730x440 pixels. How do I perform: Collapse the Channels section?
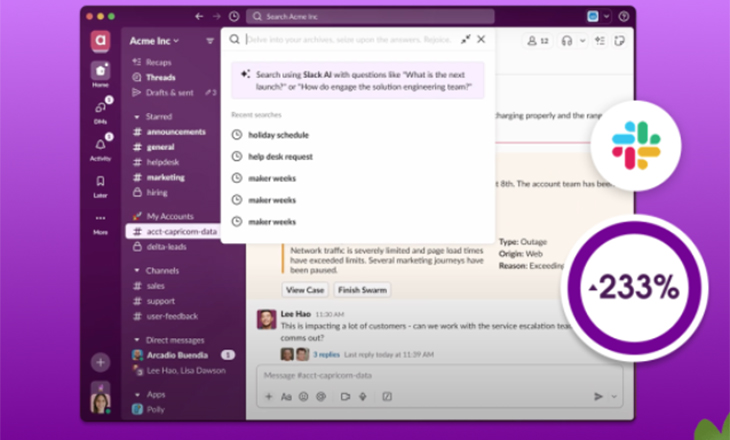pos(137,271)
